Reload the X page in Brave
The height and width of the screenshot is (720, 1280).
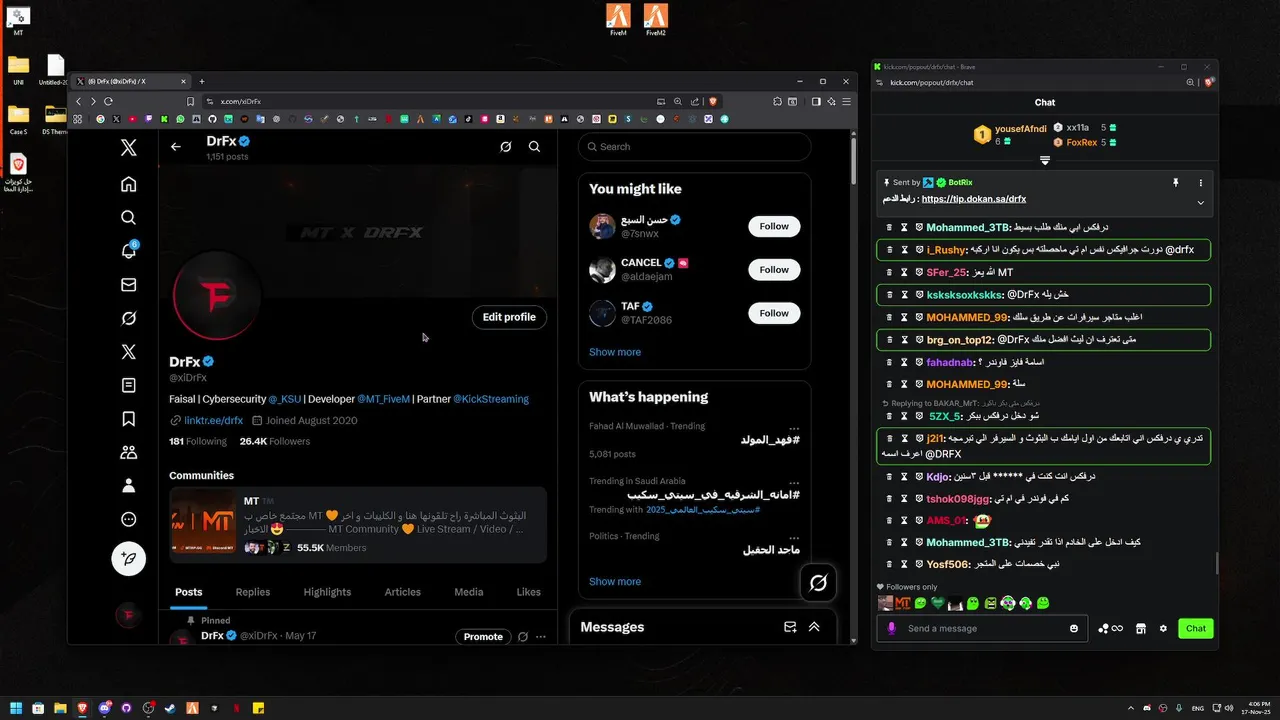click(107, 101)
